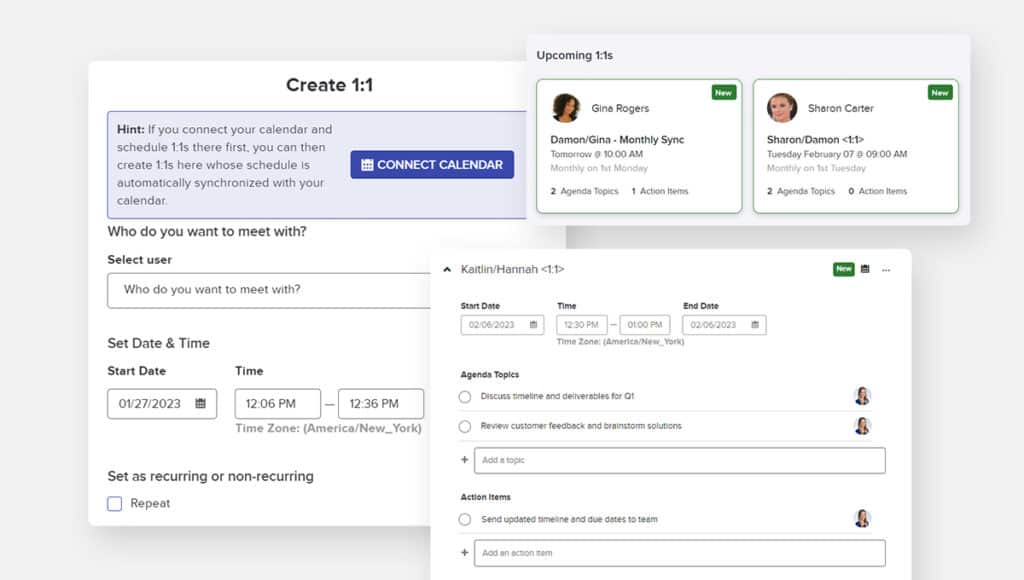Click calendar icon in Kaitlin/Hannah Start Date field
This screenshot has height=580, width=1024.
coord(534,325)
